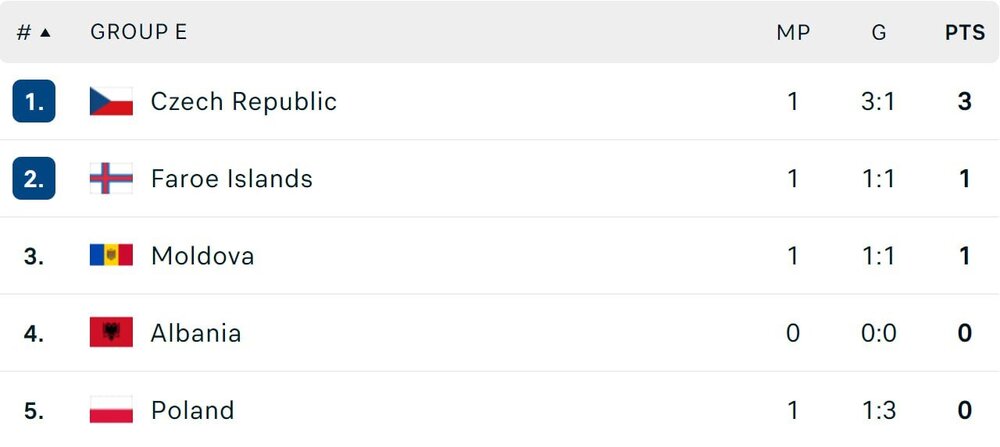The width and height of the screenshot is (1000, 447).
Task: Sort table by PTS column header
Action: click(x=964, y=32)
